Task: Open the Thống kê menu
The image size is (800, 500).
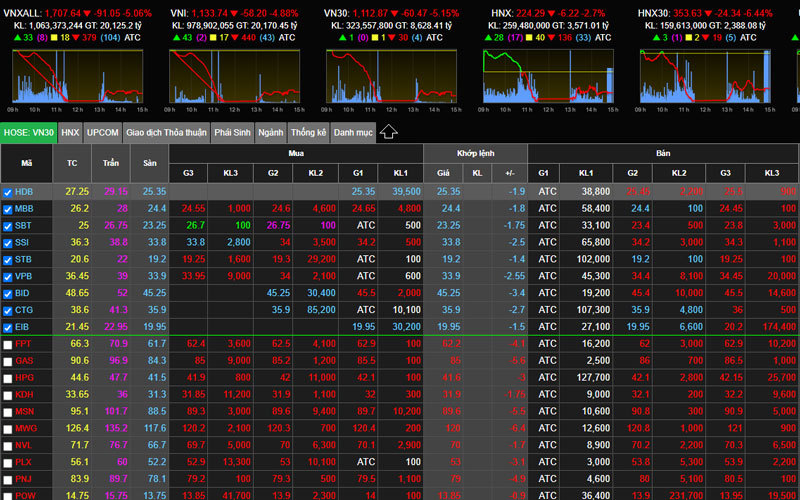Action: pyautogui.click(x=309, y=132)
